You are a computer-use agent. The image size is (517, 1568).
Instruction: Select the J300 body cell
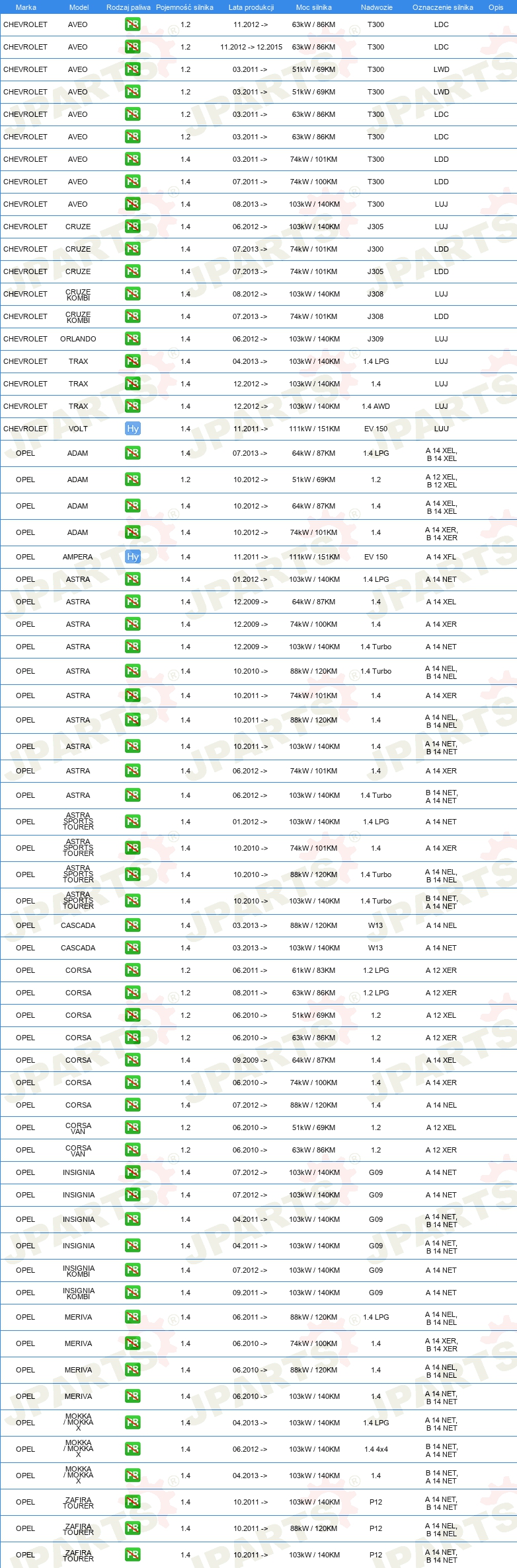coord(376,249)
